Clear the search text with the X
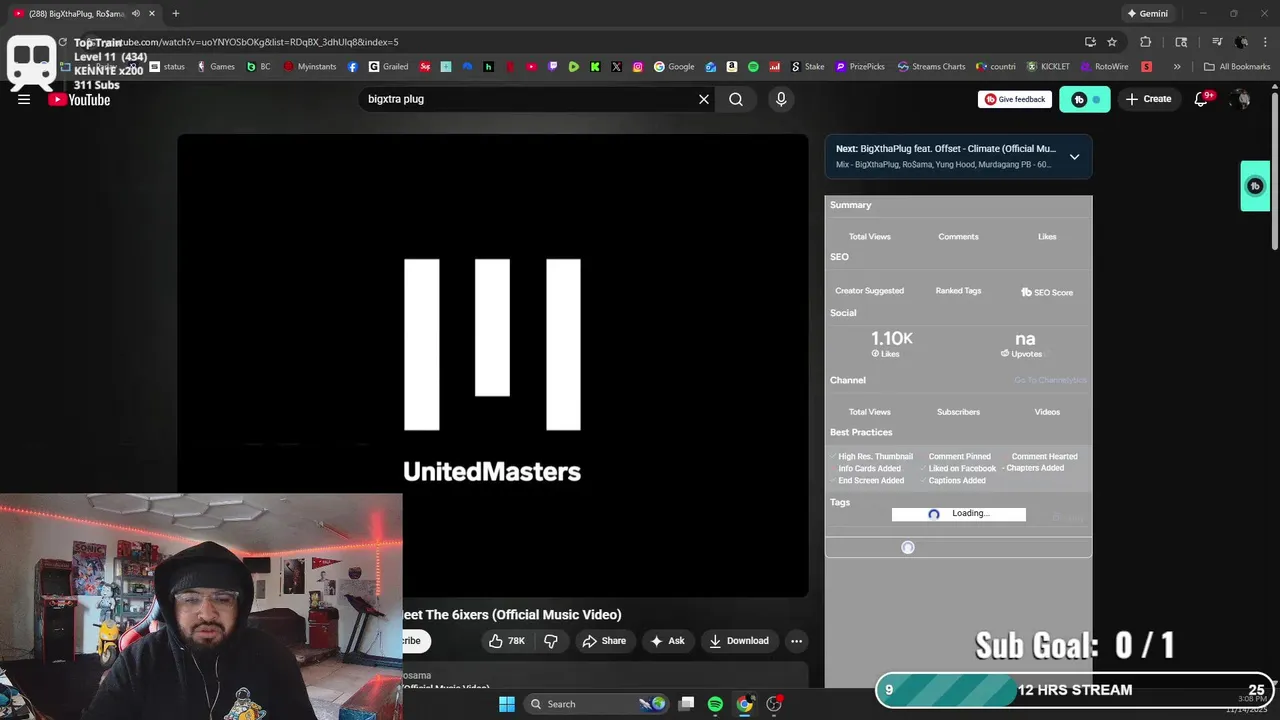Screen dimensions: 1280x720 click(704, 99)
